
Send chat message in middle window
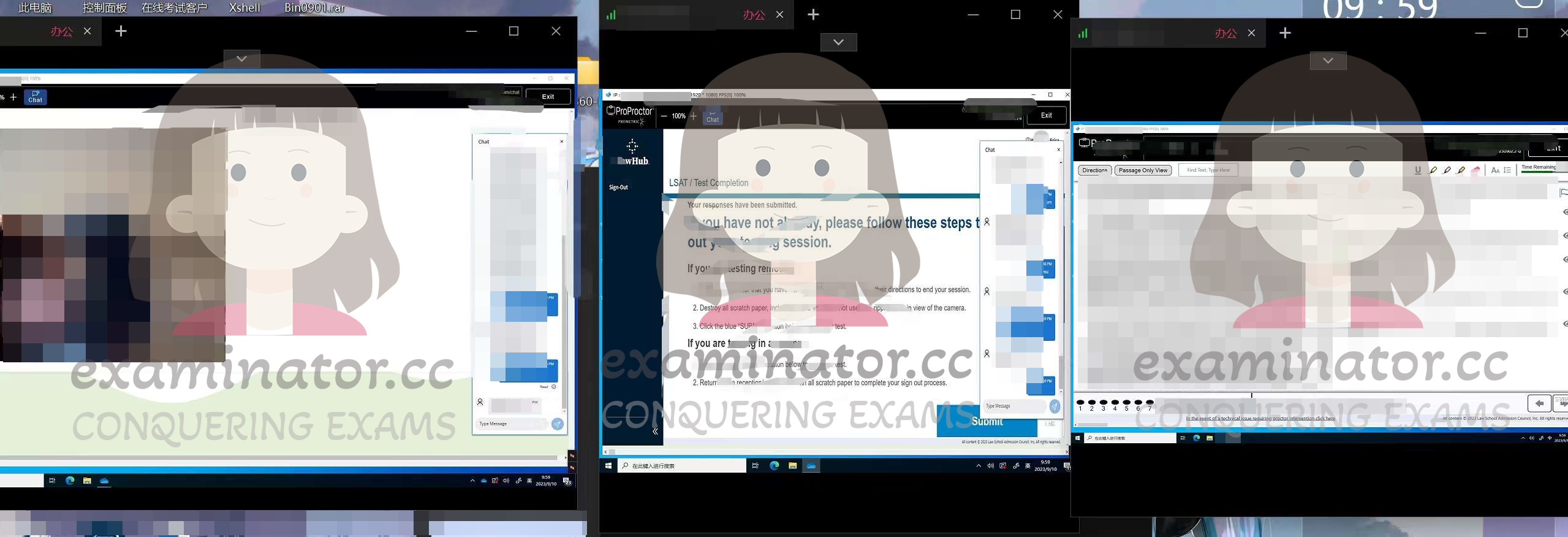(x=1055, y=406)
